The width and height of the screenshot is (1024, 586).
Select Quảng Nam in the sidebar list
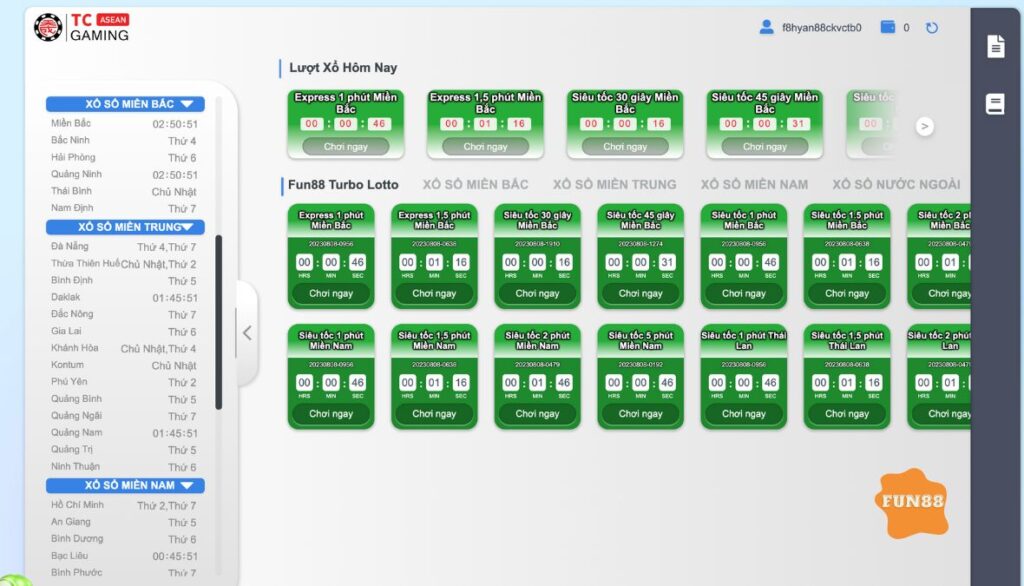pyautogui.click(x=123, y=433)
